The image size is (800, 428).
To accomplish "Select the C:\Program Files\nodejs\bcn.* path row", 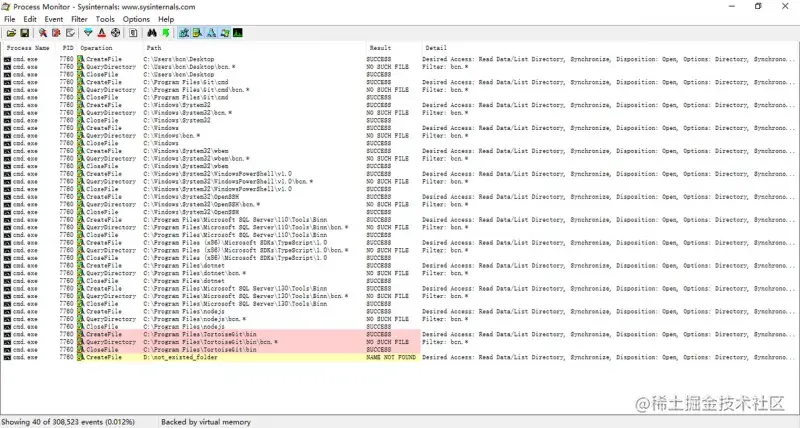I will coord(399,319).
